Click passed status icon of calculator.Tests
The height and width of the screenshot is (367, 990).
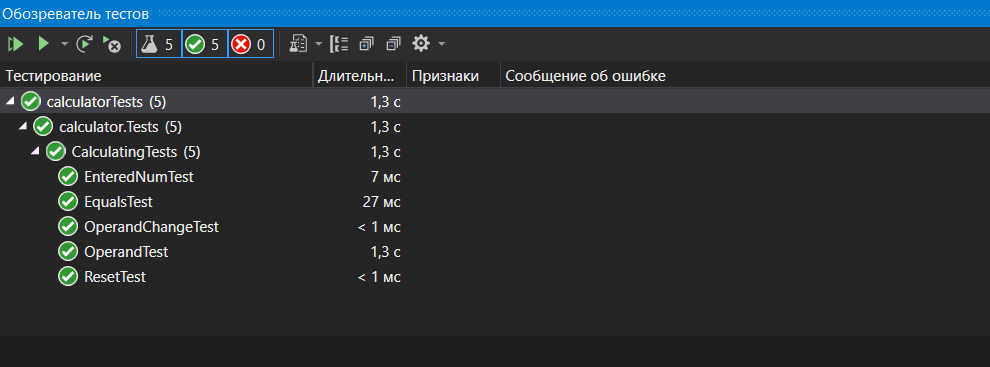coord(43,127)
